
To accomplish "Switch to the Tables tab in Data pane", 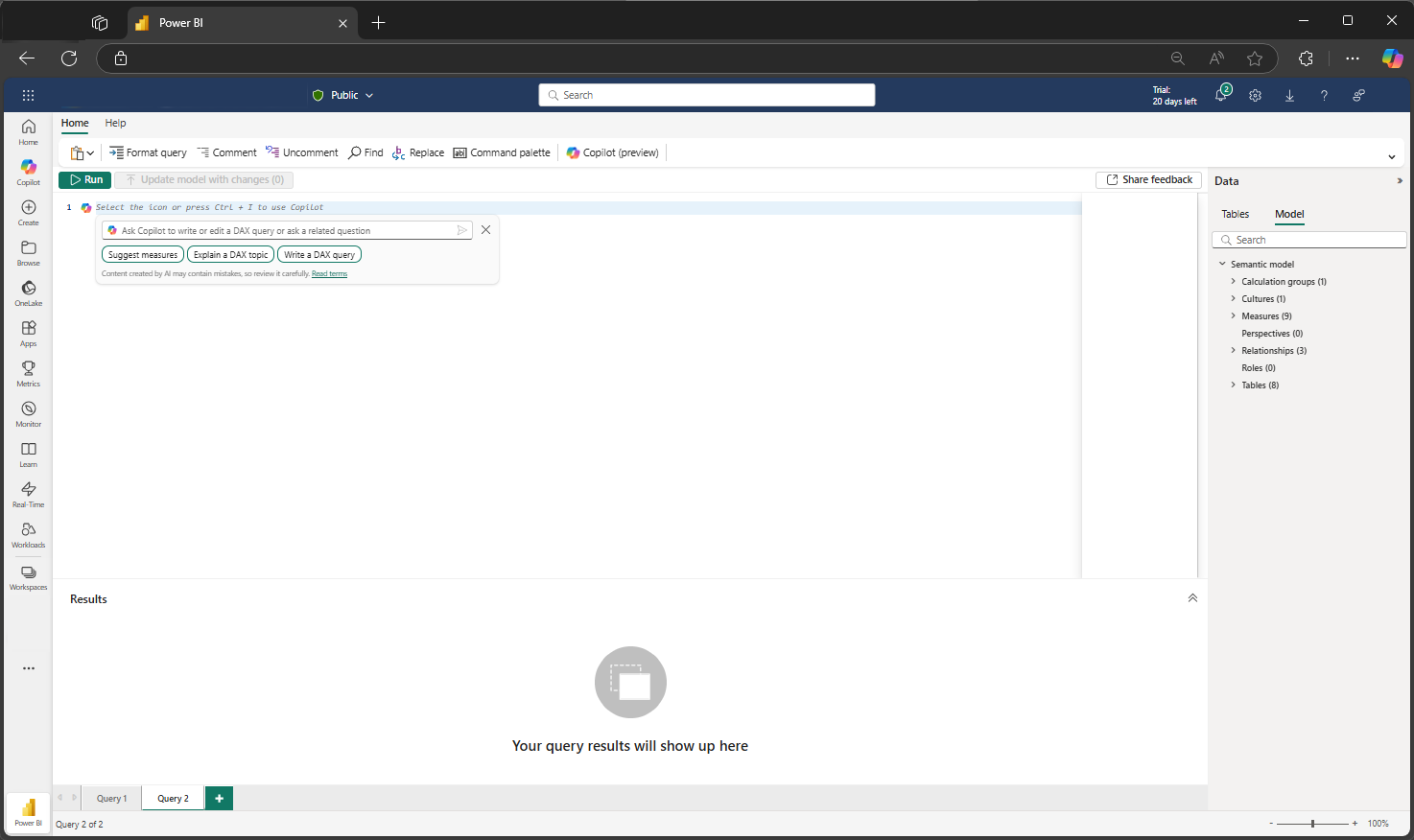I will [x=1235, y=214].
